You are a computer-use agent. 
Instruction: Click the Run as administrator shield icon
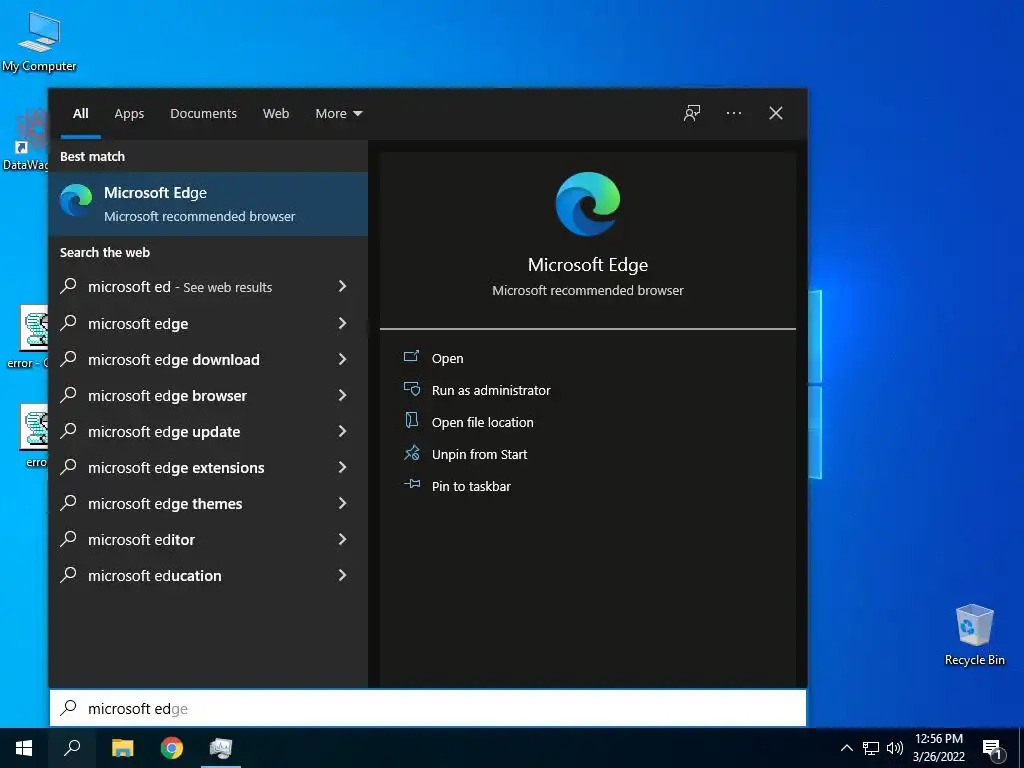coord(411,389)
